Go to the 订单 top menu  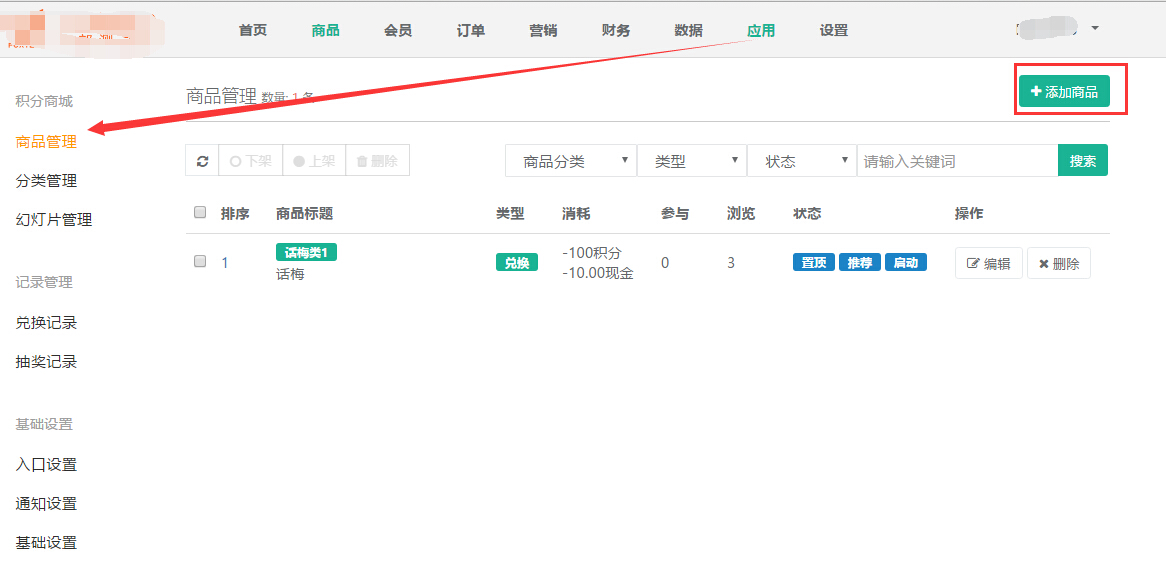471,30
